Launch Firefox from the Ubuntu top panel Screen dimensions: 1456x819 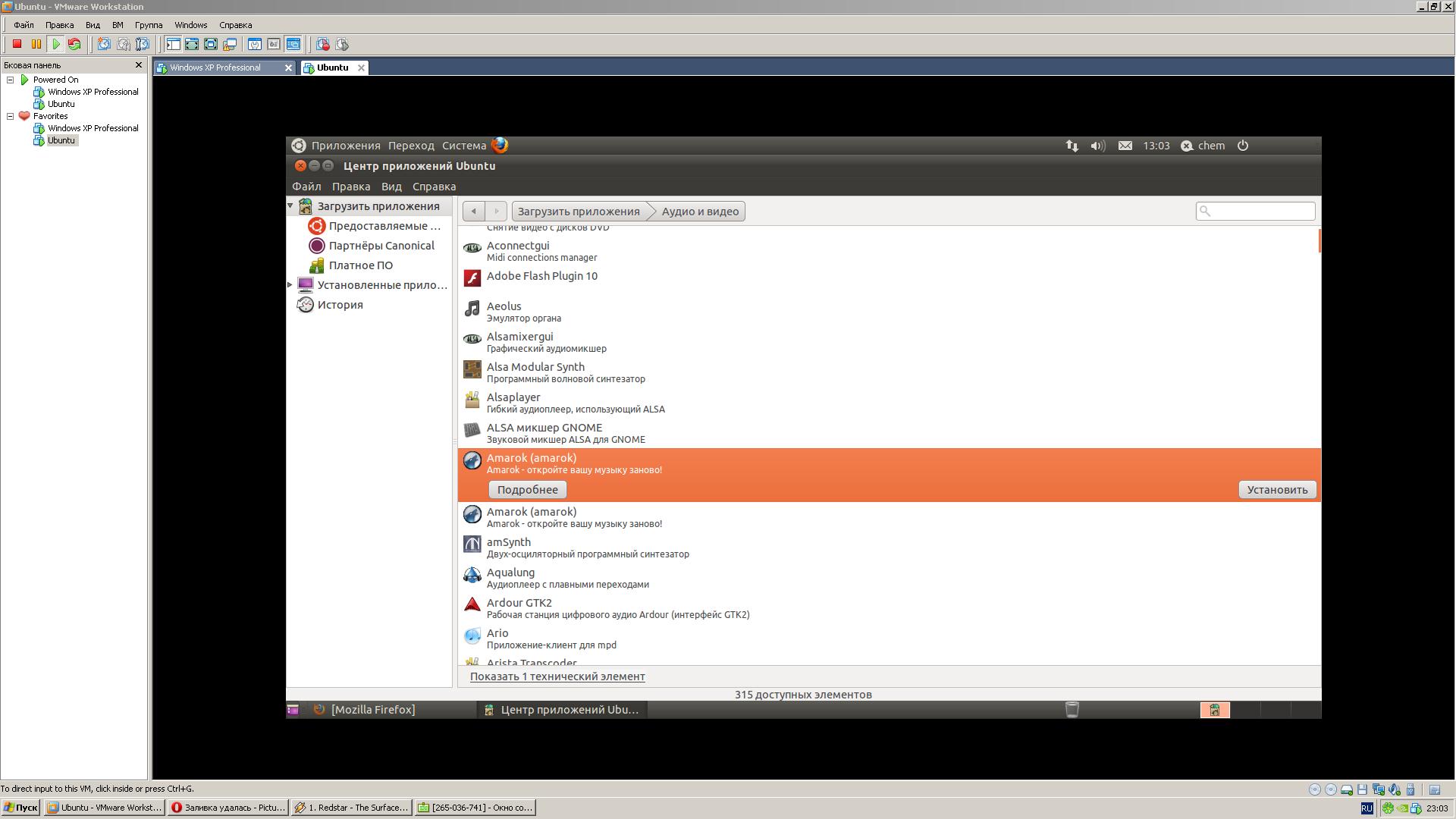(500, 146)
